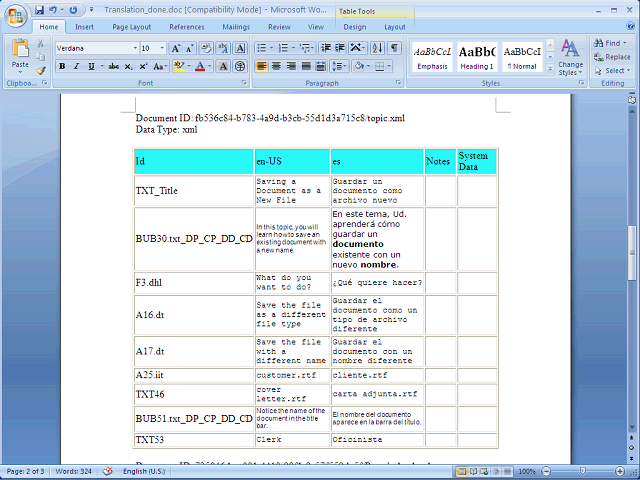The image size is (640, 480).
Task: Open Change Styles options
Action: tap(570, 57)
